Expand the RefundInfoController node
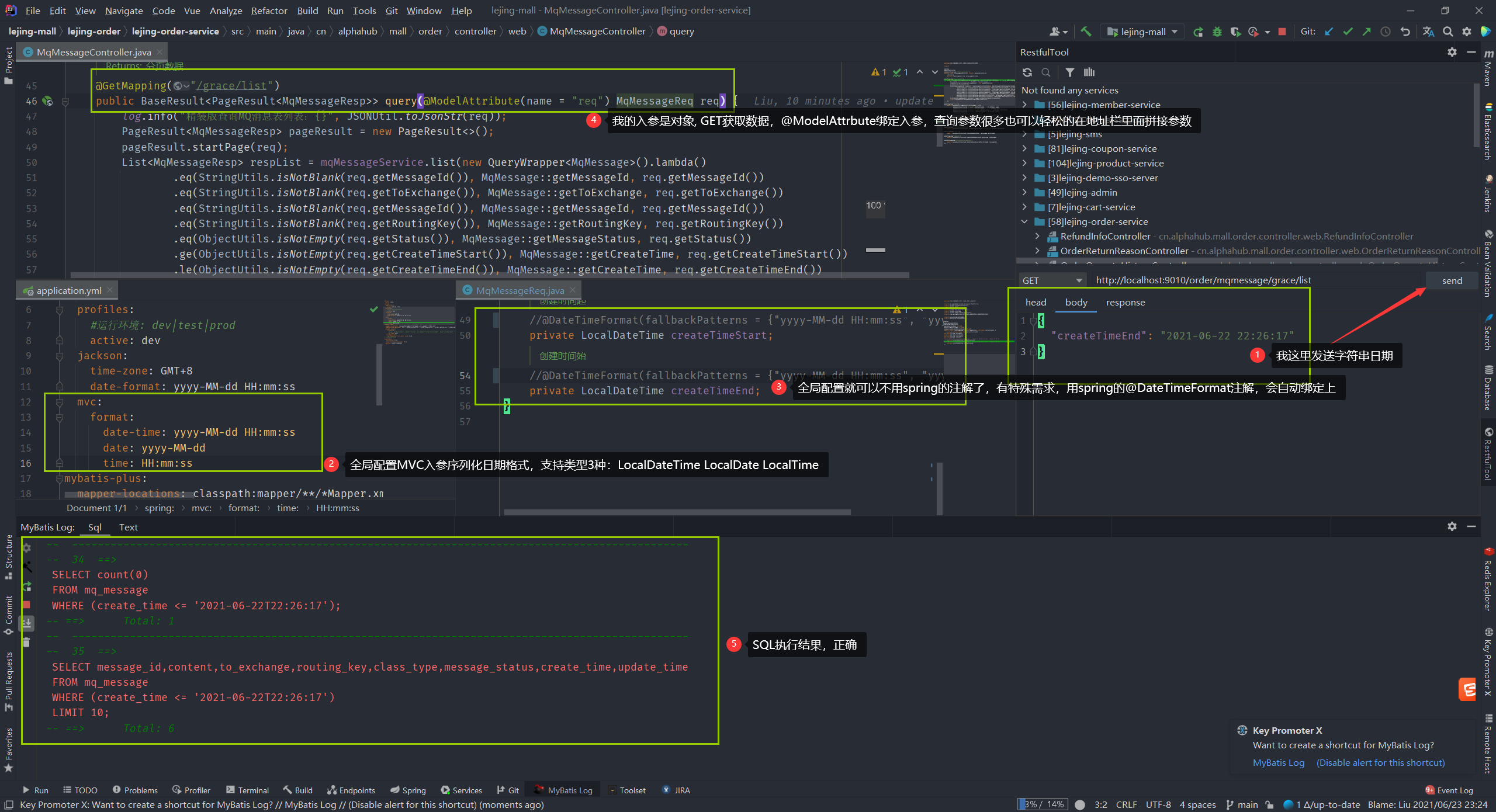This screenshot has height=812, width=1496. click(x=1037, y=236)
